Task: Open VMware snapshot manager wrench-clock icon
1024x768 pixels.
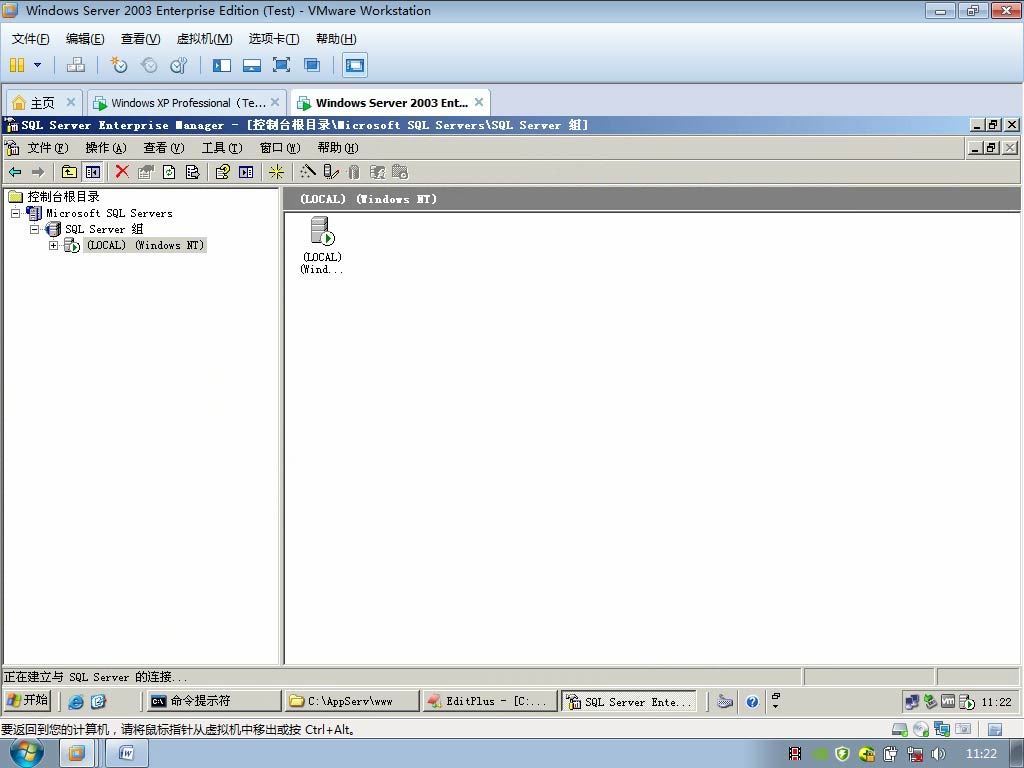Action: click(179, 65)
